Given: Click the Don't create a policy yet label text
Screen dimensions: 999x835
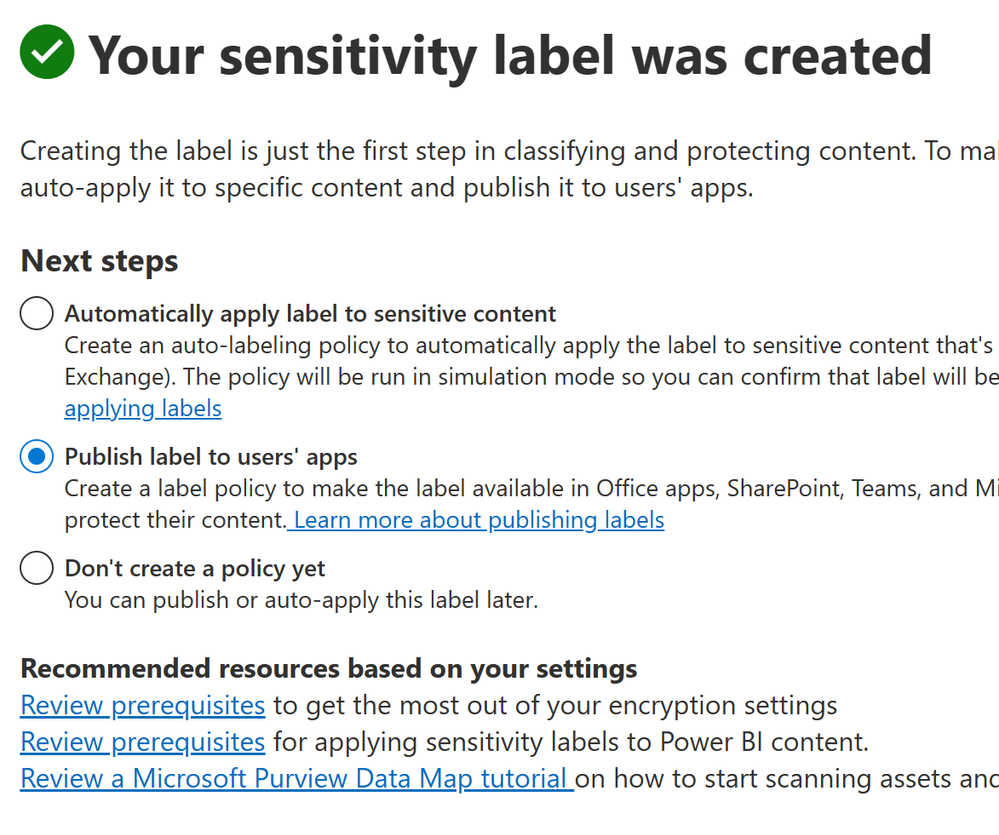Looking at the screenshot, I should pos(195,568).
